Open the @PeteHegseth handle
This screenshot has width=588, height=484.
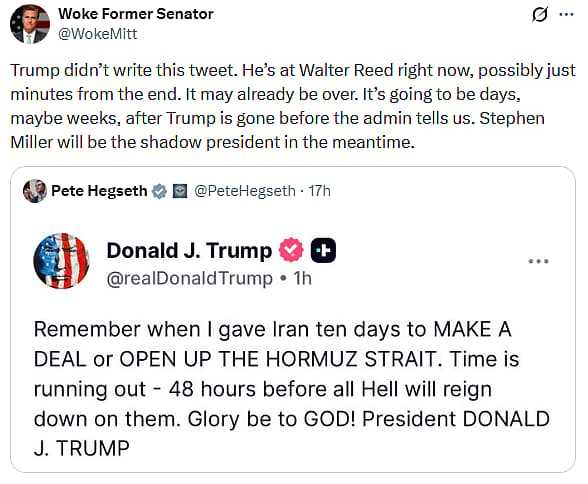(x=245, y=191)
